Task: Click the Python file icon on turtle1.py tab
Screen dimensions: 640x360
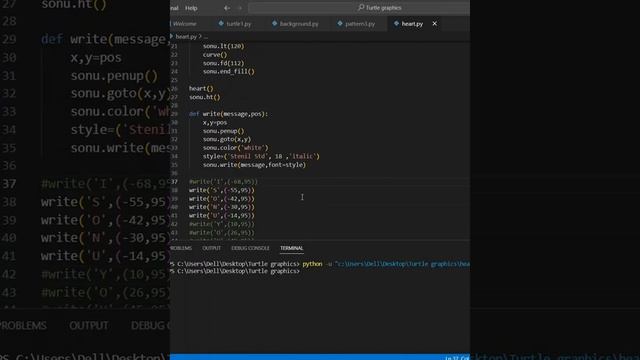Action: point(221,24)
